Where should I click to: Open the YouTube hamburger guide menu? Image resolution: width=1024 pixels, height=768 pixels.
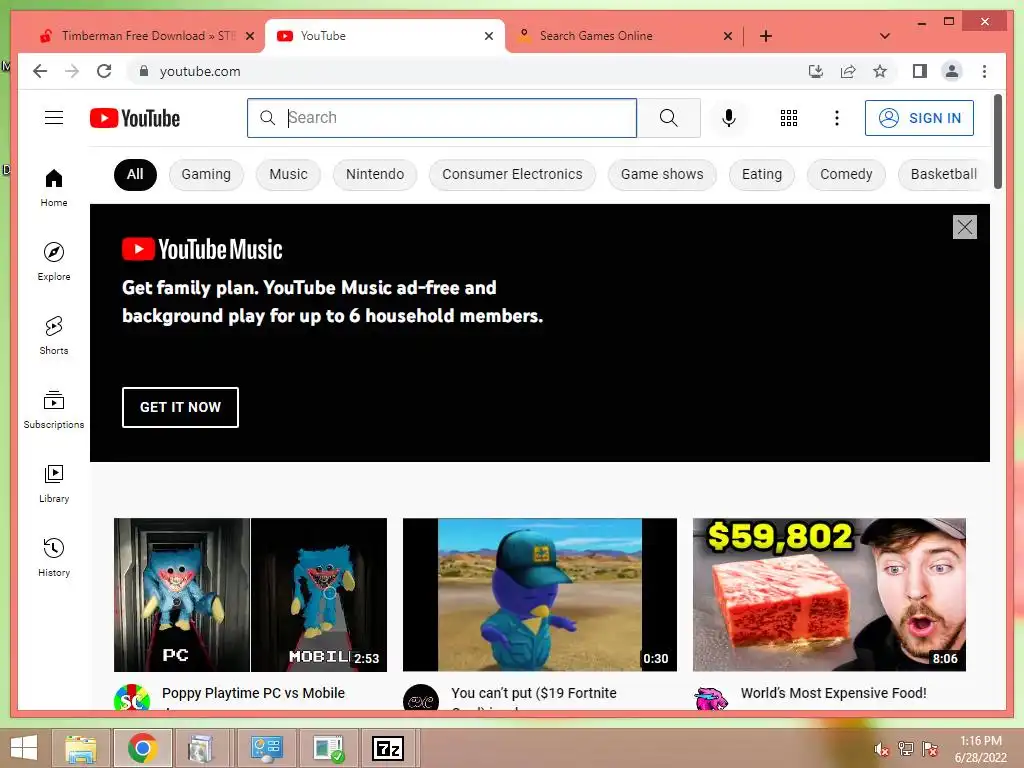(54, 118)
